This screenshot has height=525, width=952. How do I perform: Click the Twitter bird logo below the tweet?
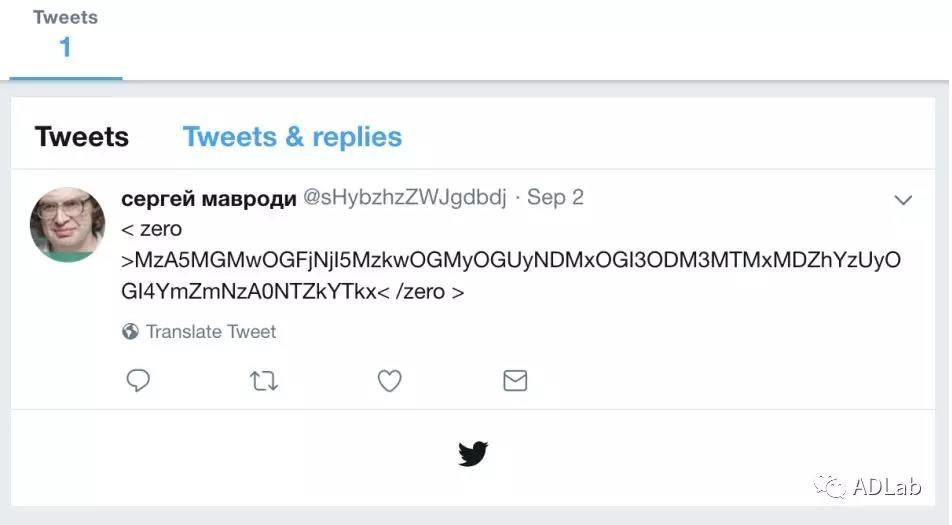click(x=473, y=454)
